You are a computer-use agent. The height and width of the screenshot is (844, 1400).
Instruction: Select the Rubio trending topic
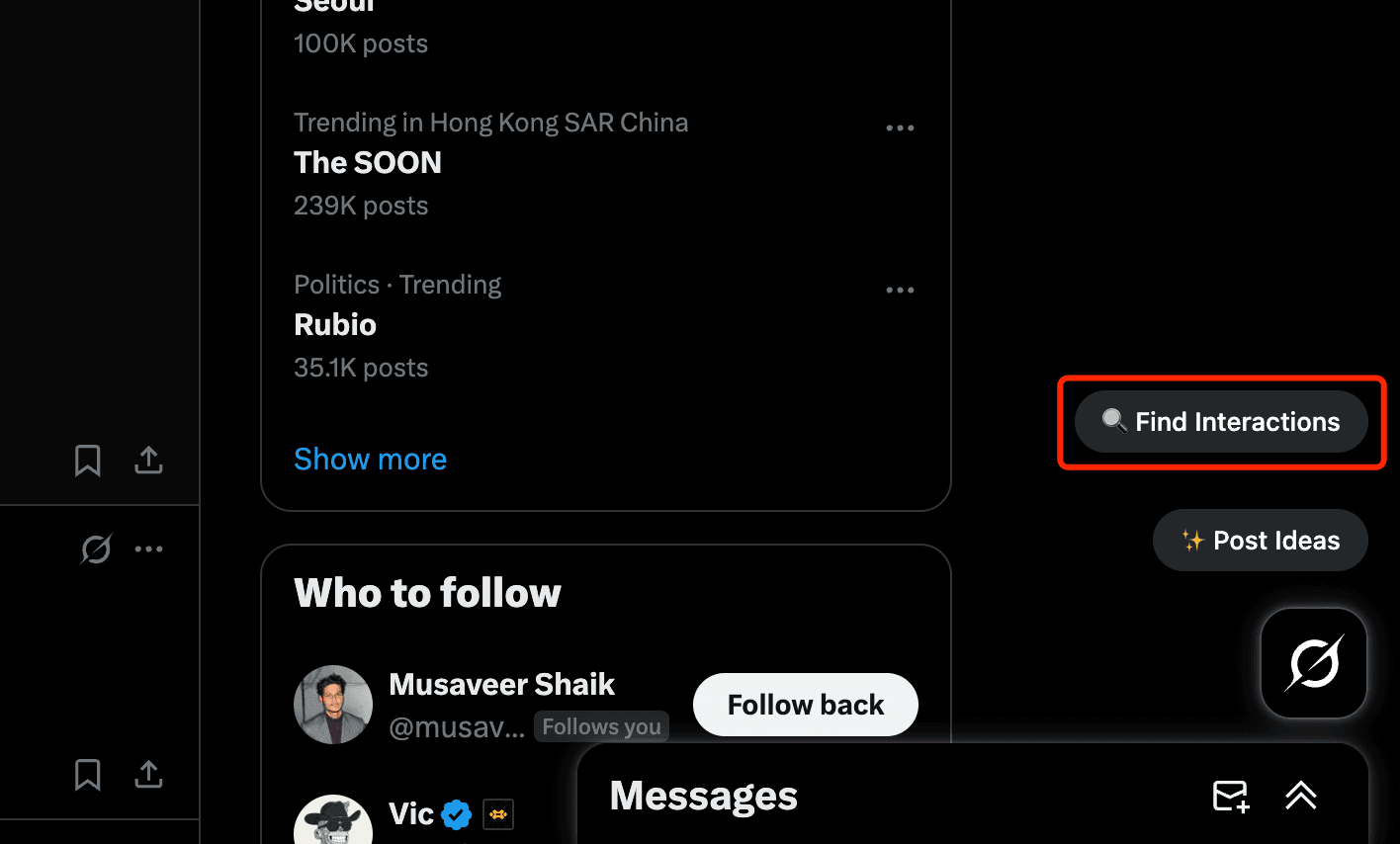pos(335,325)
